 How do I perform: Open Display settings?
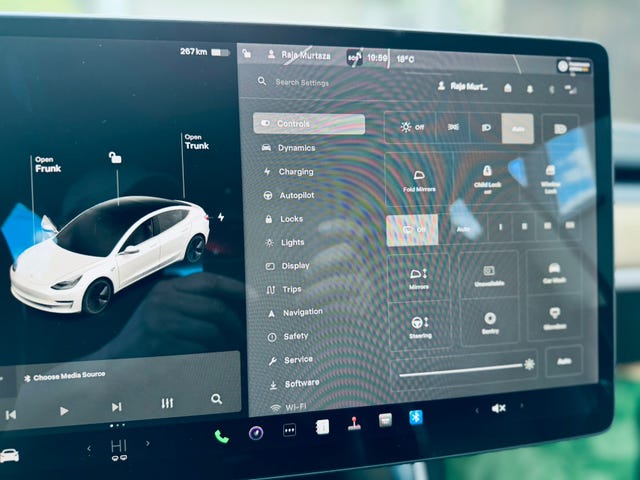coord(288,266)
